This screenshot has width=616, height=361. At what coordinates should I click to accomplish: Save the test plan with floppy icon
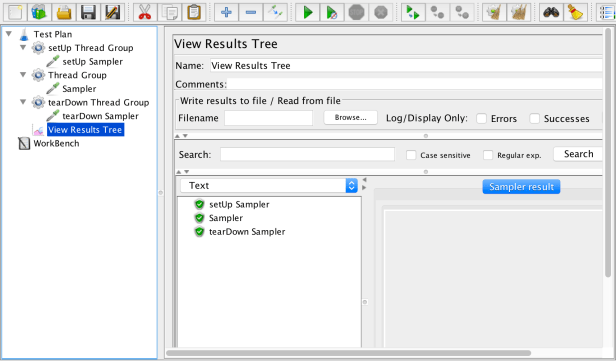88,13
